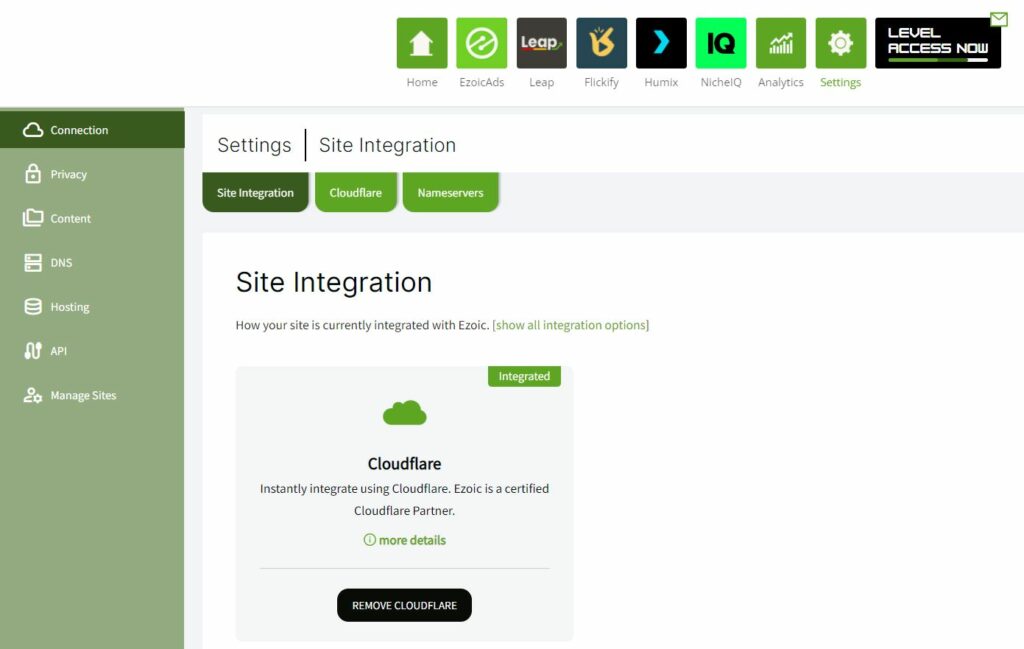This screenshot has height=649, width=1024.
Task: Click the Manage Sites user-gear icon
Action: pyautogui.click(x=33, y=395)
